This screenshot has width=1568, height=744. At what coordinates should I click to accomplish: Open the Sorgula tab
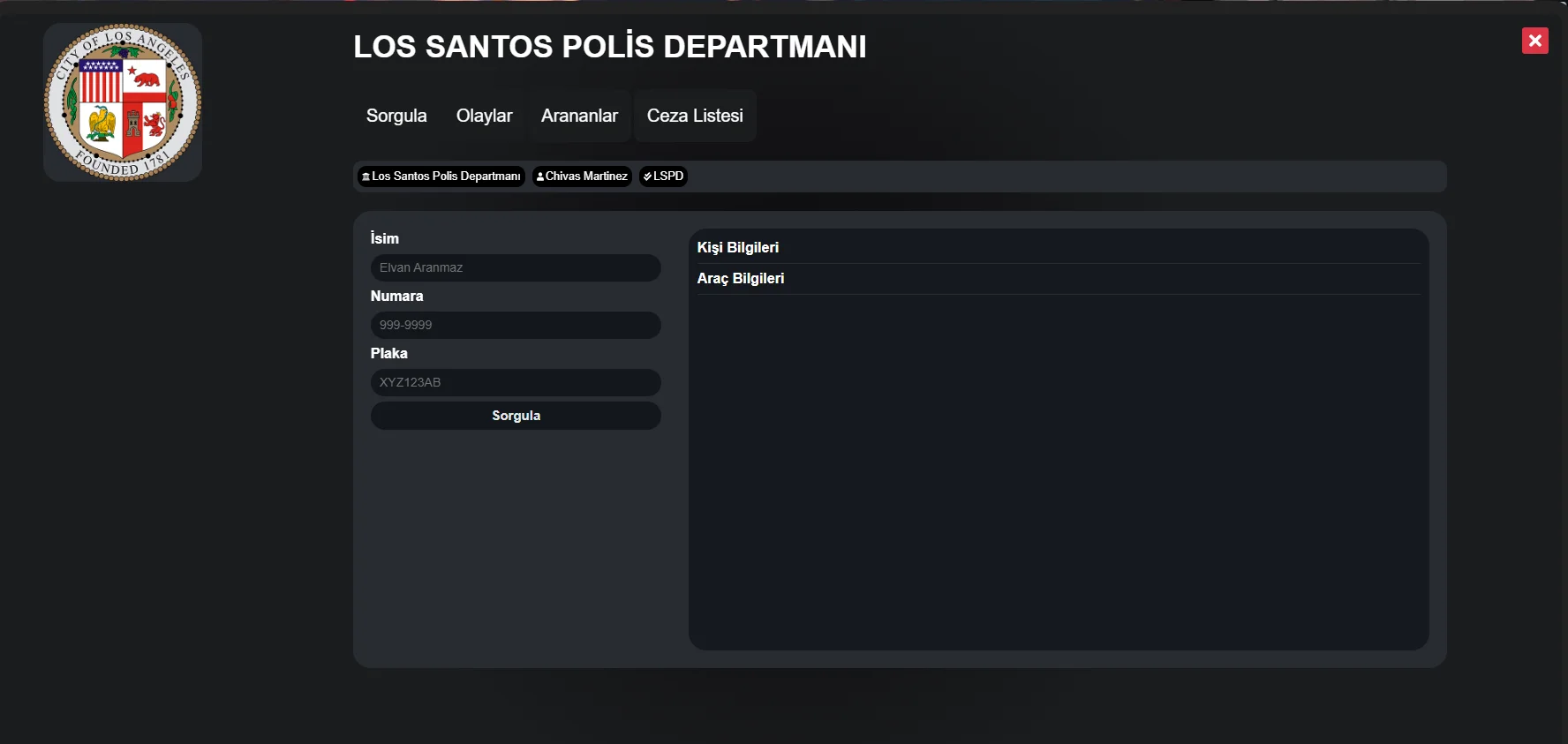click(396, 116)
